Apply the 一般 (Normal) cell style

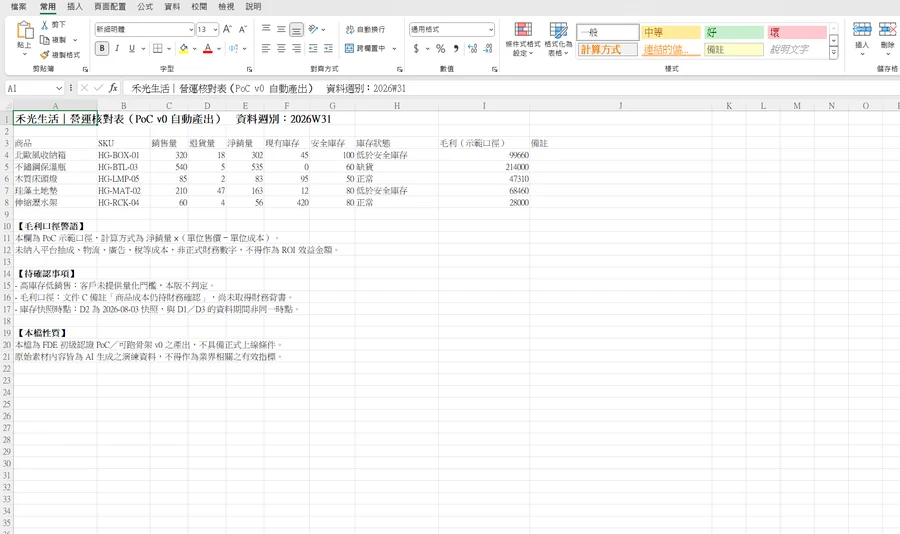click(x=608, y=32)
